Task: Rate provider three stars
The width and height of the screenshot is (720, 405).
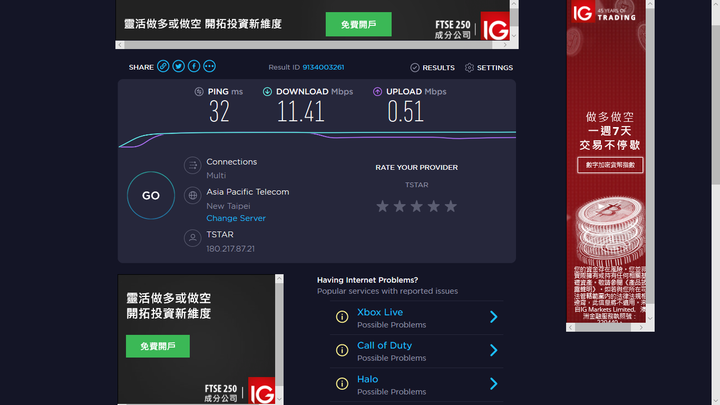Action: pyautogui.click(x=416, y=206)
